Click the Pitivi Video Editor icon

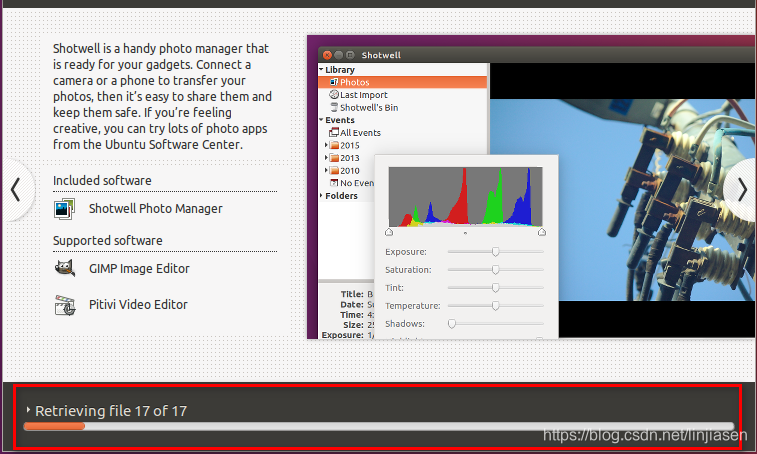coord(65,305)
